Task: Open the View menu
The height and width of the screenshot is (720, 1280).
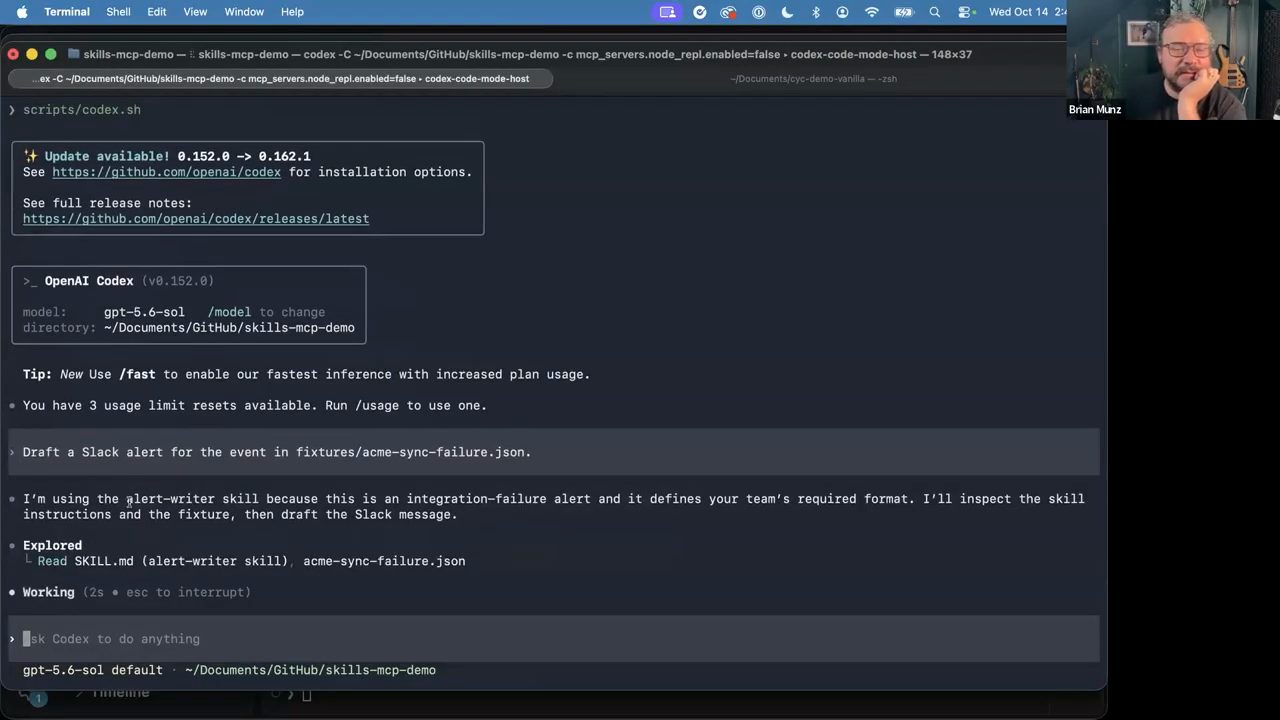Action: [x=195, y=12]
